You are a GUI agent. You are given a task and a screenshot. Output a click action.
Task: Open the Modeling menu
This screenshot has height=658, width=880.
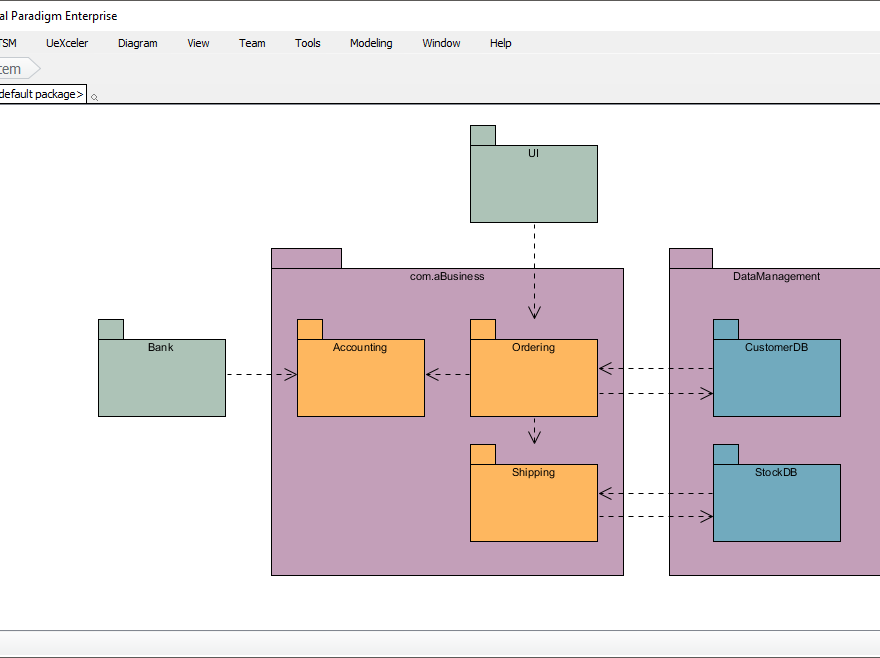coord(370,43)
